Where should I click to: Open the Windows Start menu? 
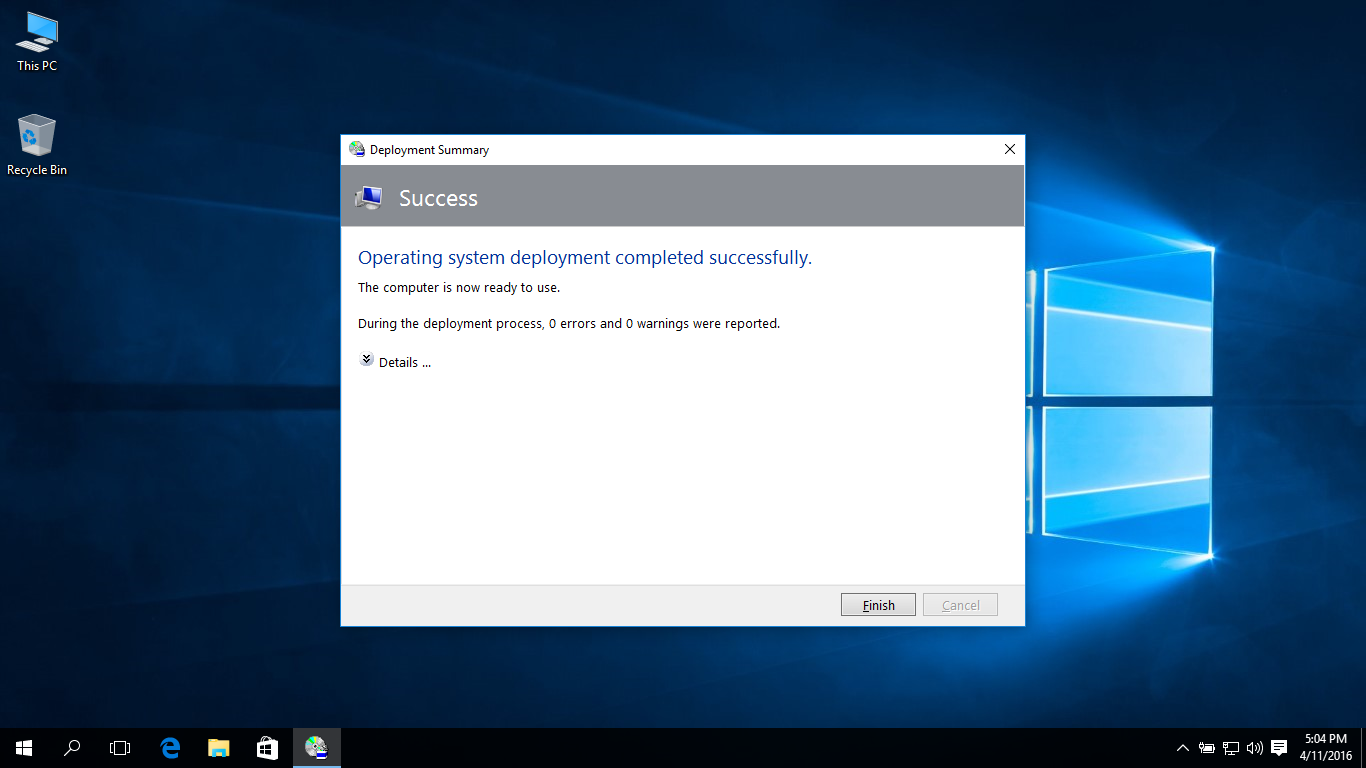click(x=24, y=748)
